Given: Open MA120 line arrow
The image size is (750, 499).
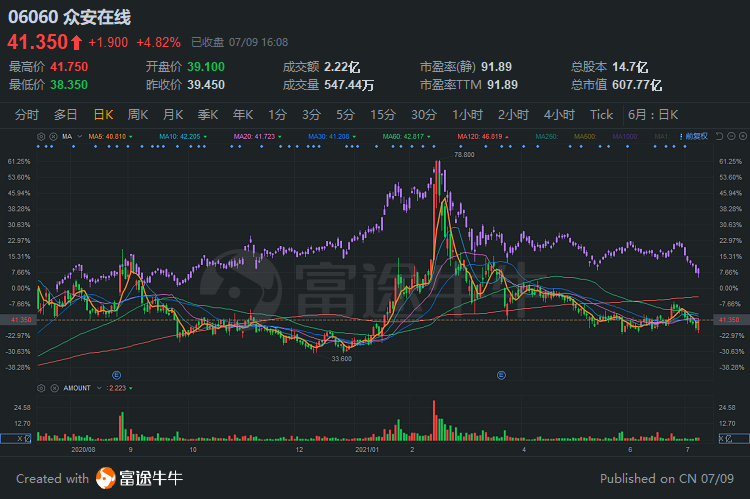Looking at the screenshot, I should point(507,137).
